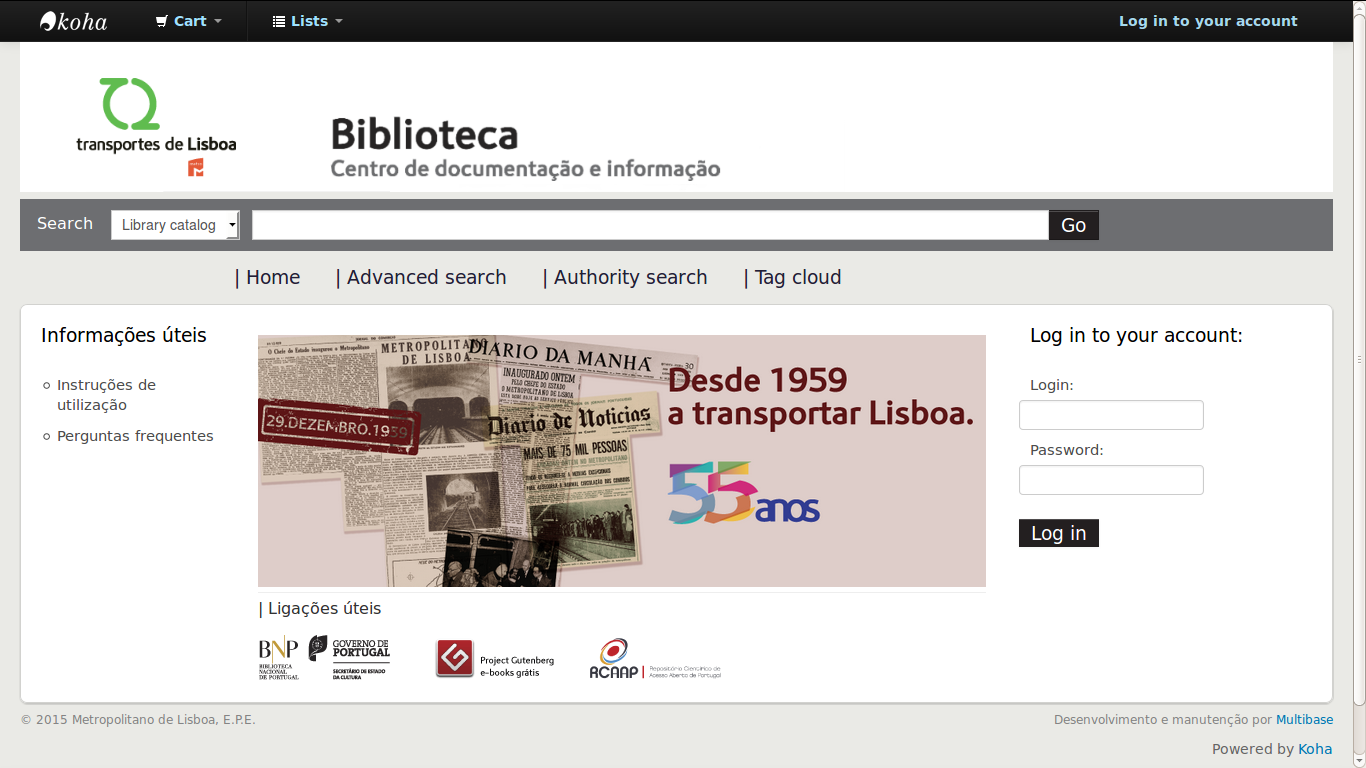Click the transportes de Lisboa logo
1366x768 pixels.
point(157,127)
